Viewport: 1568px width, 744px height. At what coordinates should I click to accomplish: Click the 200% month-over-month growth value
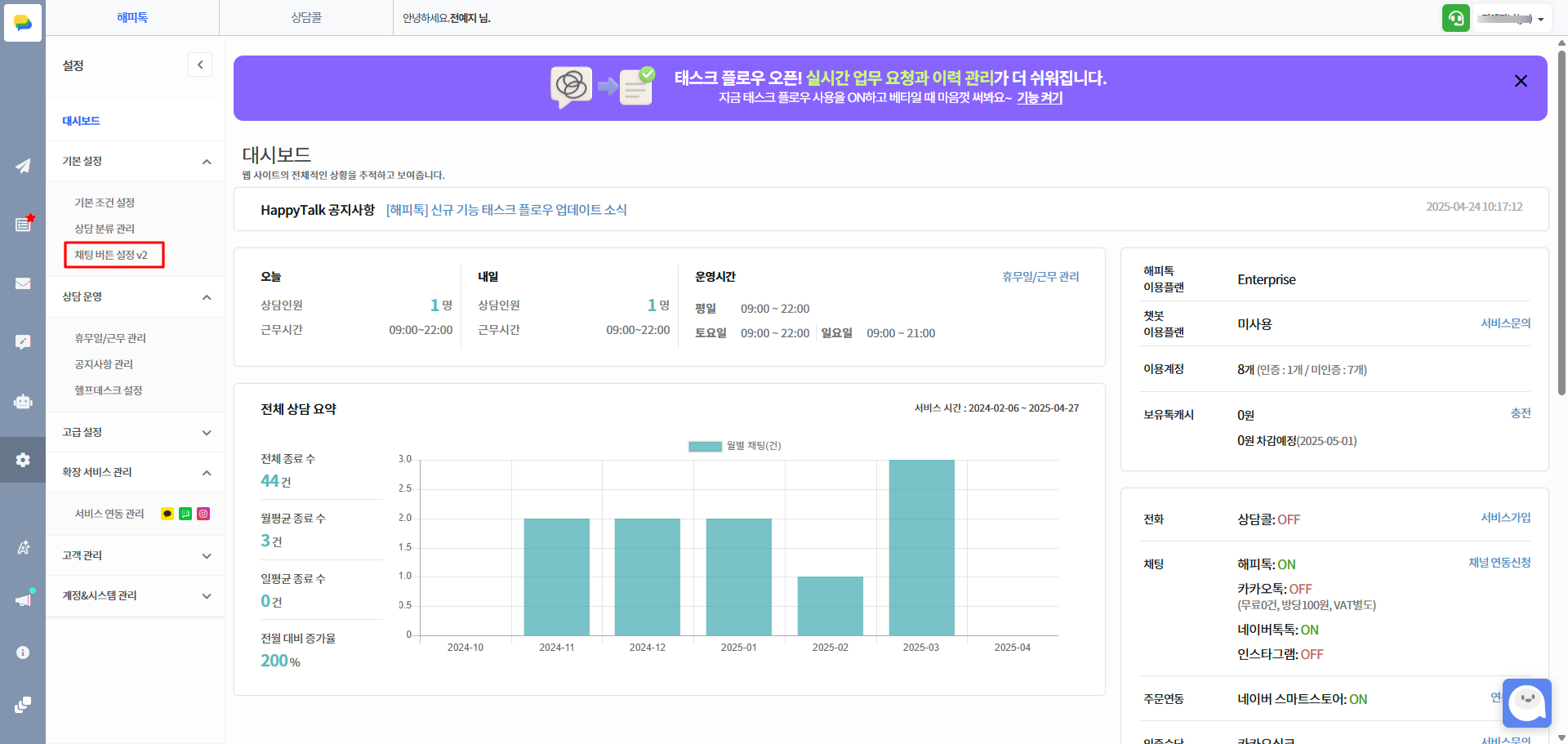tap(280, 661)
